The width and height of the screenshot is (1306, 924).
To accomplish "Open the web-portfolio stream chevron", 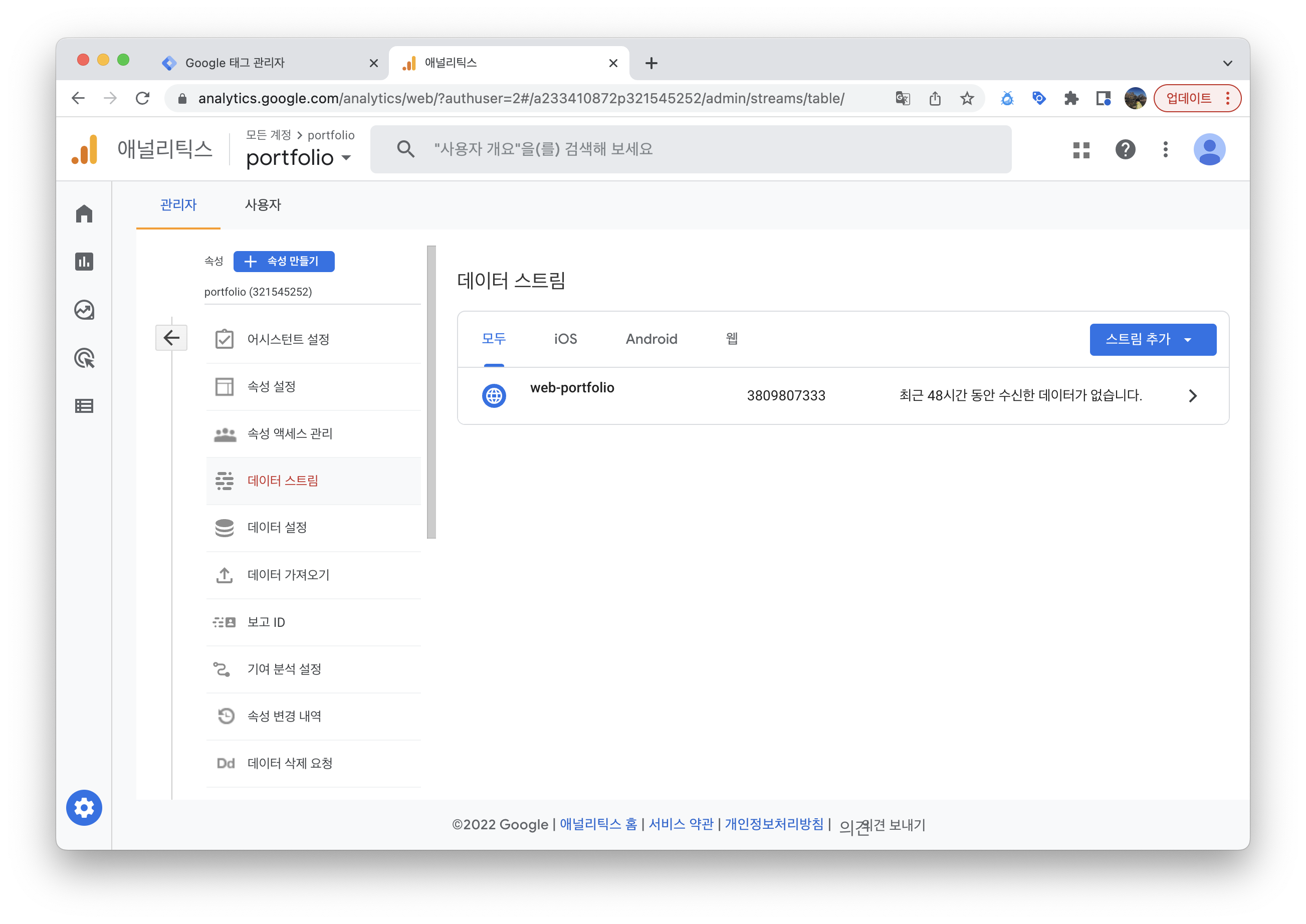I will (1193, 396).
